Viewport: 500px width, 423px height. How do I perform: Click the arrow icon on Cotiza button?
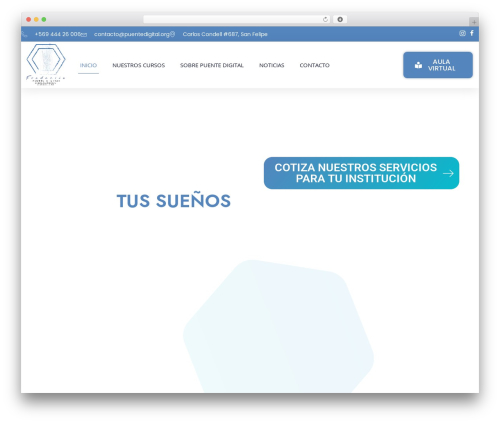coord(448,173)
